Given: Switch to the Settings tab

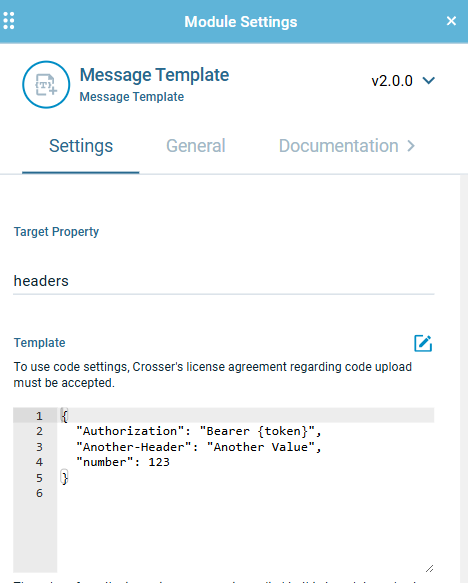Looking at the screenshot, I should 81,146.
